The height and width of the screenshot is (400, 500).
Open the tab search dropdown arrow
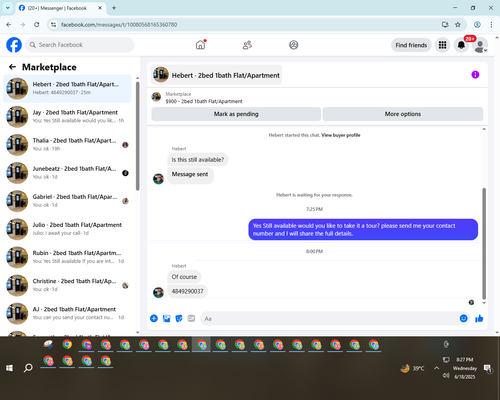coord(8,8)
